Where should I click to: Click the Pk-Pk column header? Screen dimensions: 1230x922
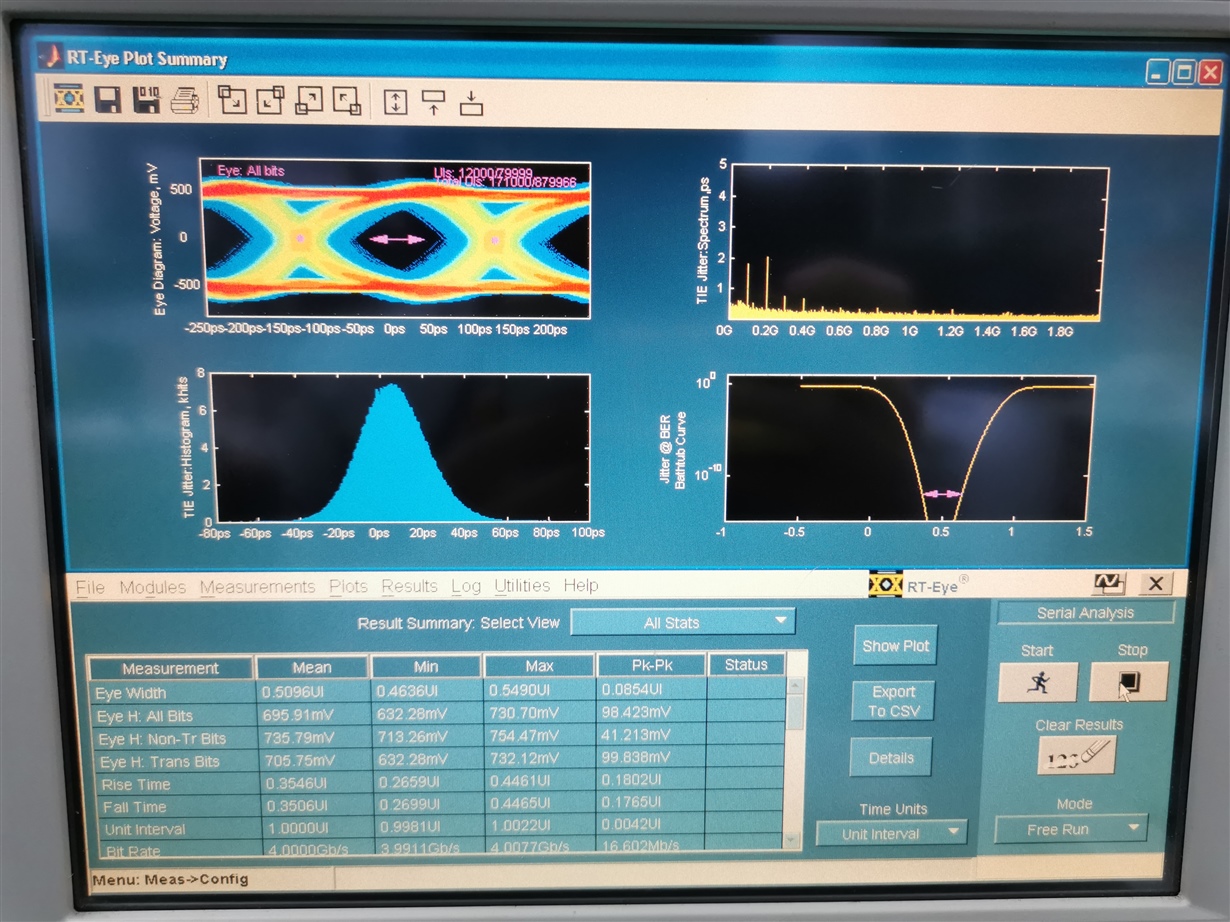click(651, 665)
